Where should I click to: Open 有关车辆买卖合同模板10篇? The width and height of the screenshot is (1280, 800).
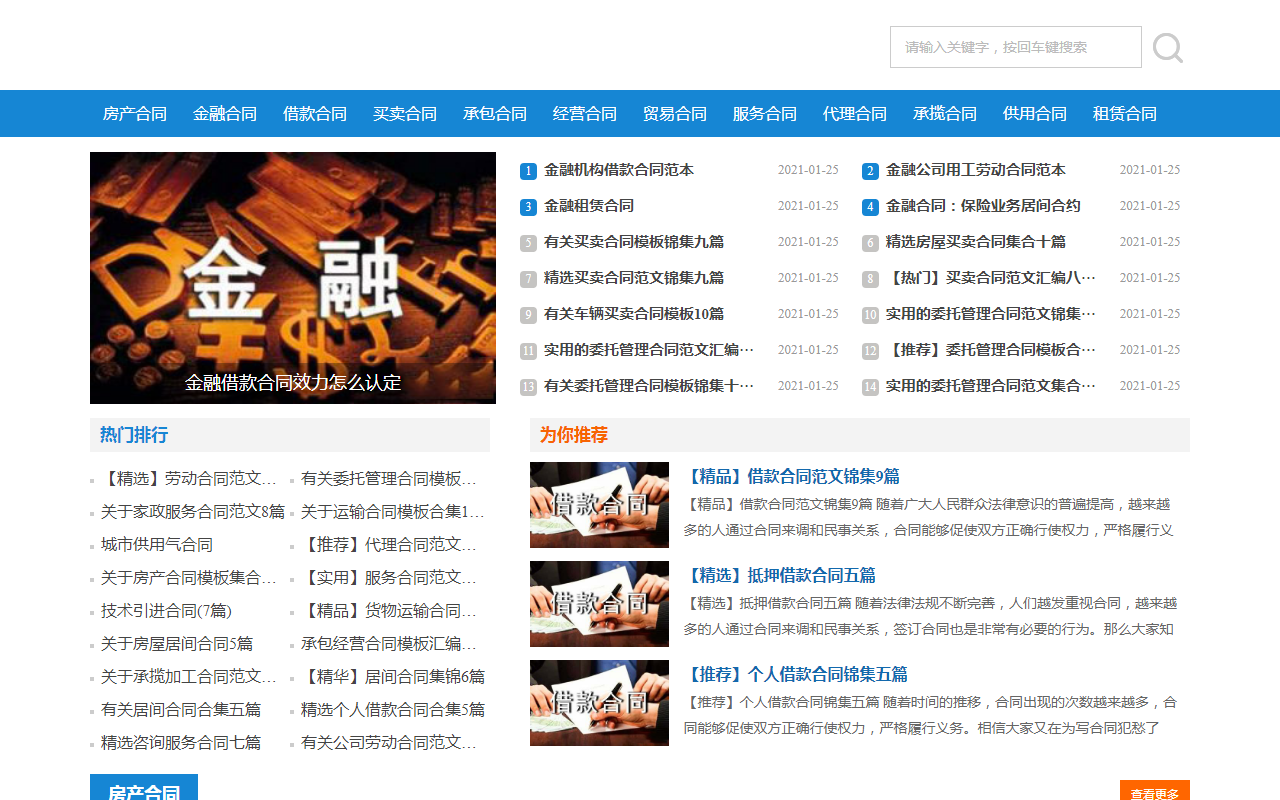pyautogui.click(x=634, y=314)
